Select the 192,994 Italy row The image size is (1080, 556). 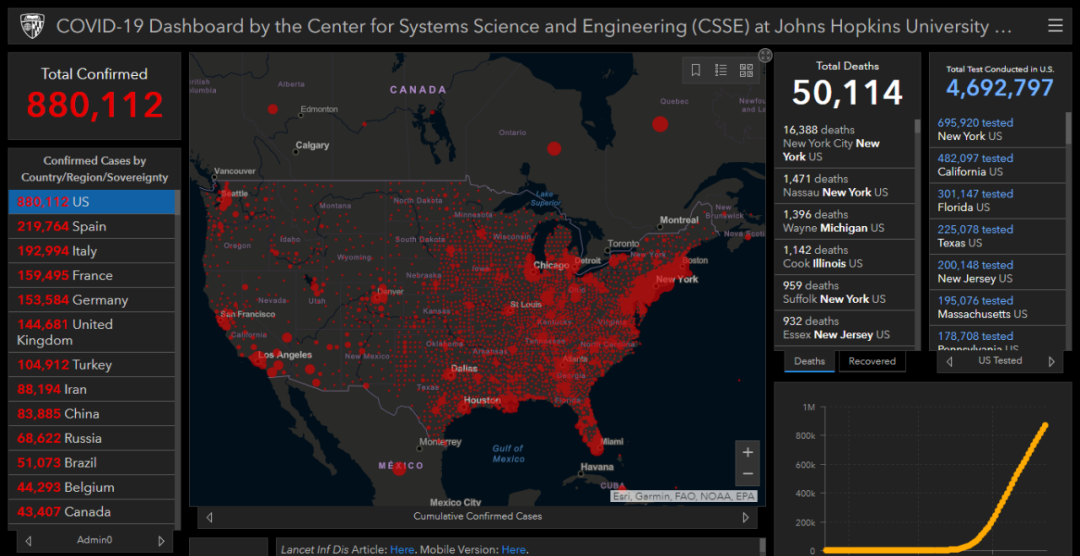click(92, 251)
